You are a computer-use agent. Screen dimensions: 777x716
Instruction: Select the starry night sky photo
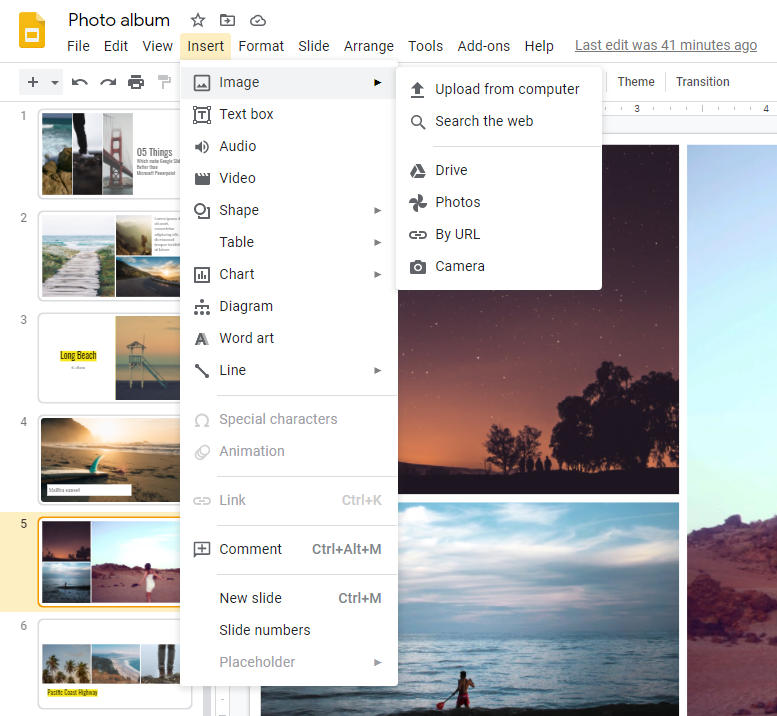[x=539, y=391]
